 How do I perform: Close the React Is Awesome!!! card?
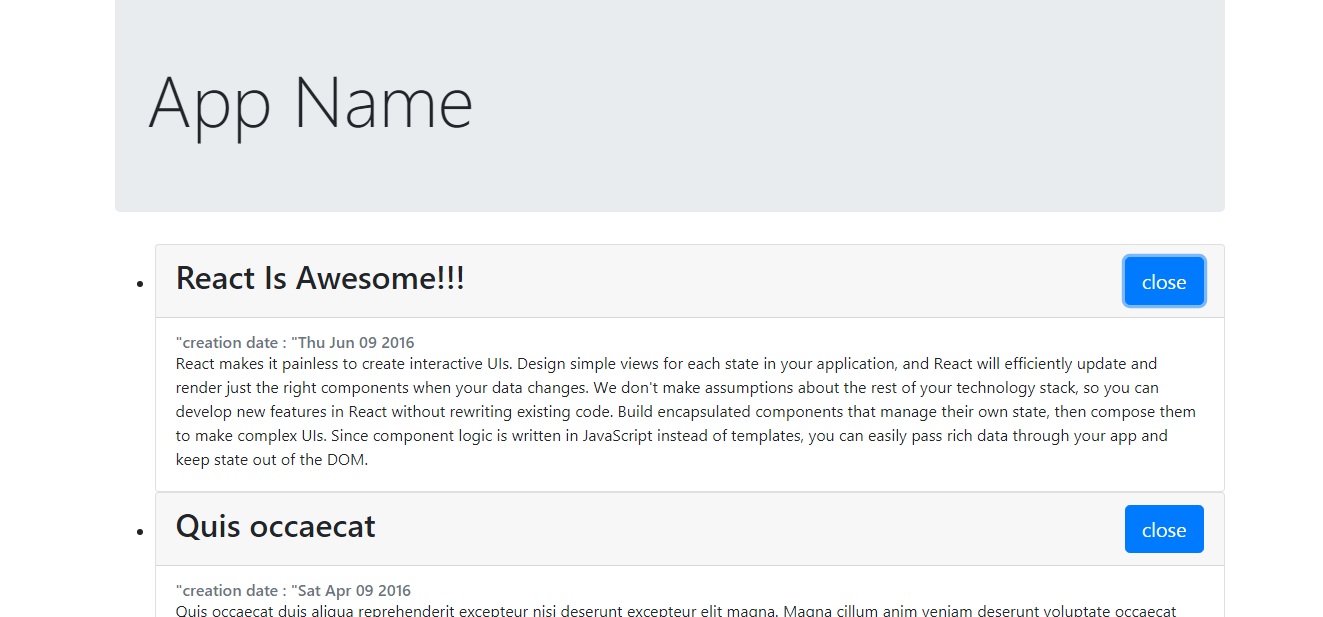pyautogui.click(x=1163, y=282)
